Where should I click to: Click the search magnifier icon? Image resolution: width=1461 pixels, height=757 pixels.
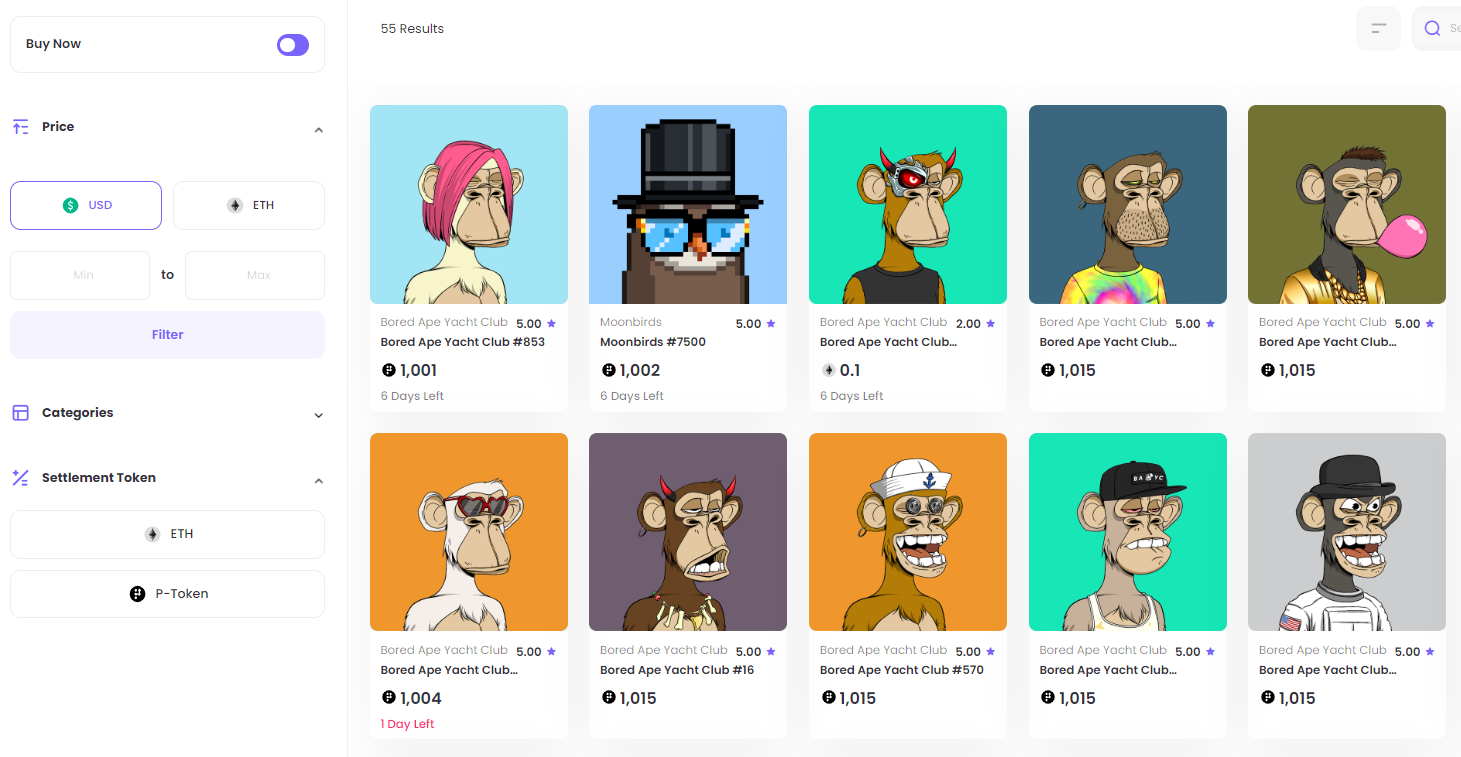pos(1433,28)
